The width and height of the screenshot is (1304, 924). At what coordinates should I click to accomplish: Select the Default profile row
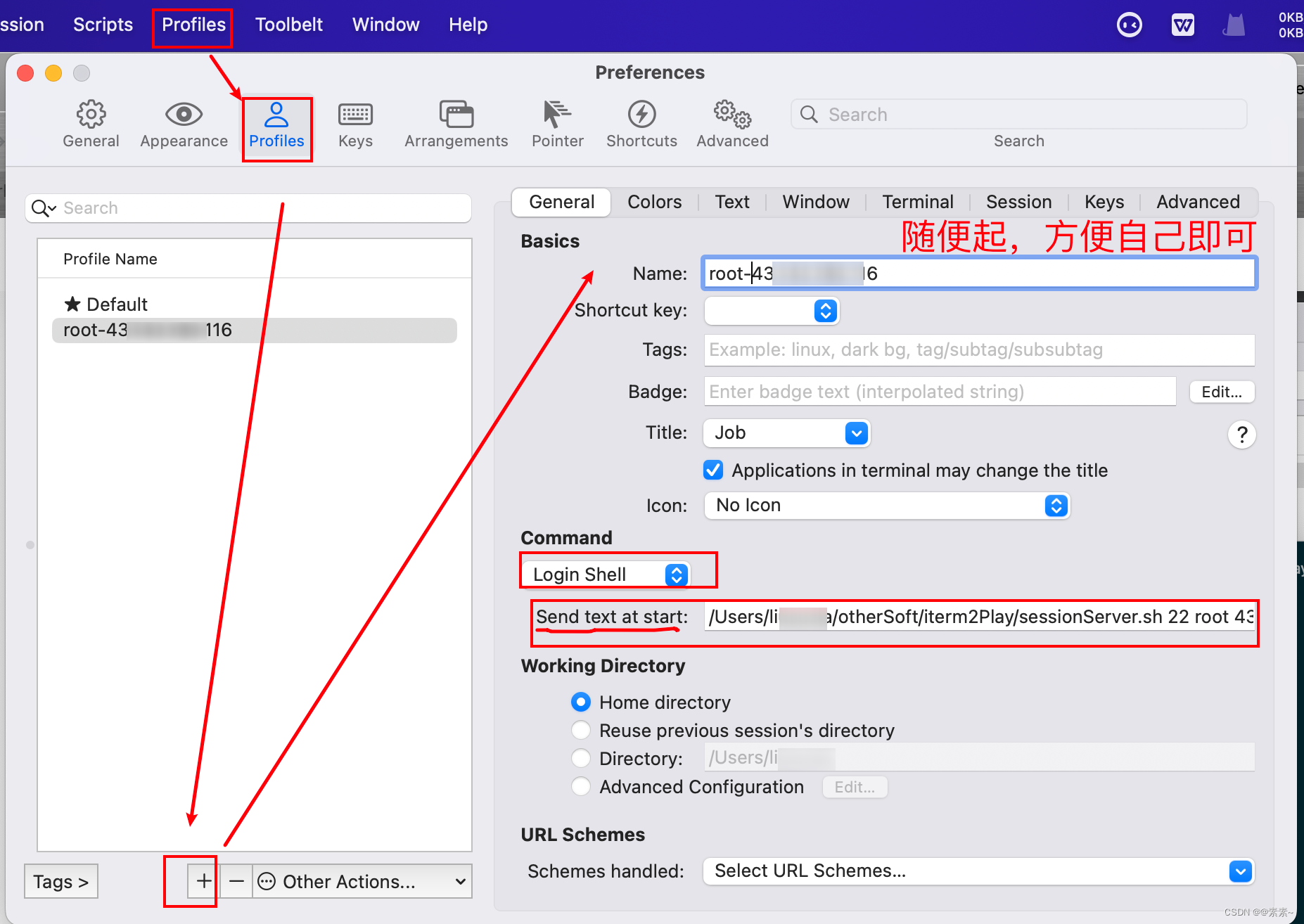[x=255, y=304]
